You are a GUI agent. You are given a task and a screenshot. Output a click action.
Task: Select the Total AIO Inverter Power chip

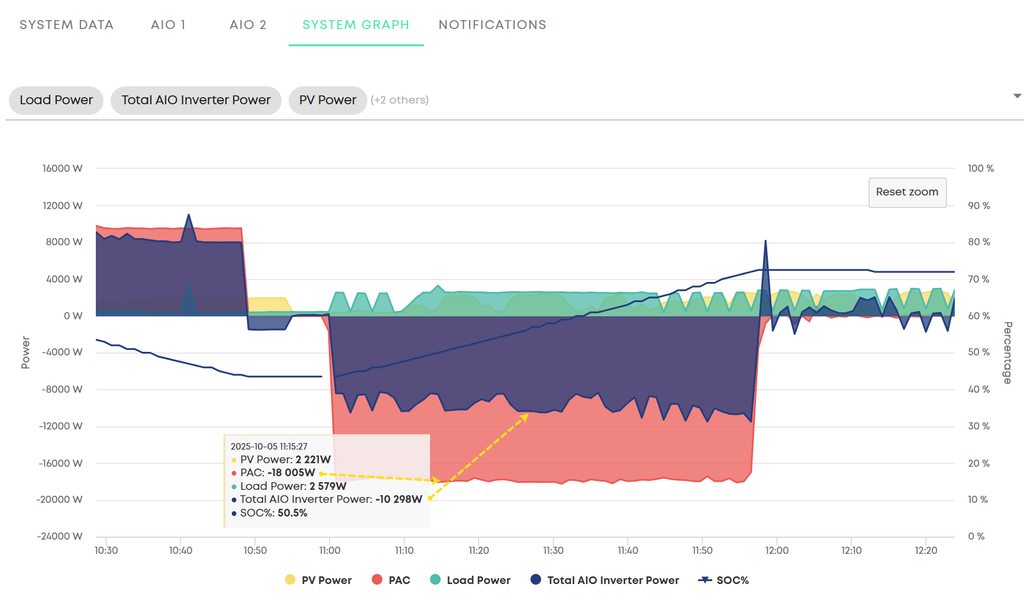(x=196, y=100)
